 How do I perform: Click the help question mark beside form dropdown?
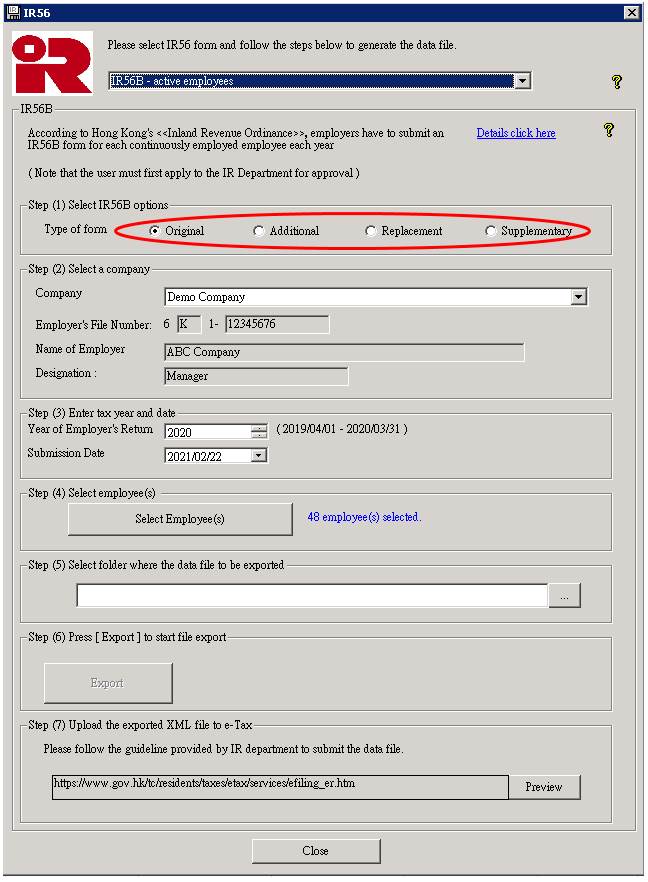(x=617, y=82)
